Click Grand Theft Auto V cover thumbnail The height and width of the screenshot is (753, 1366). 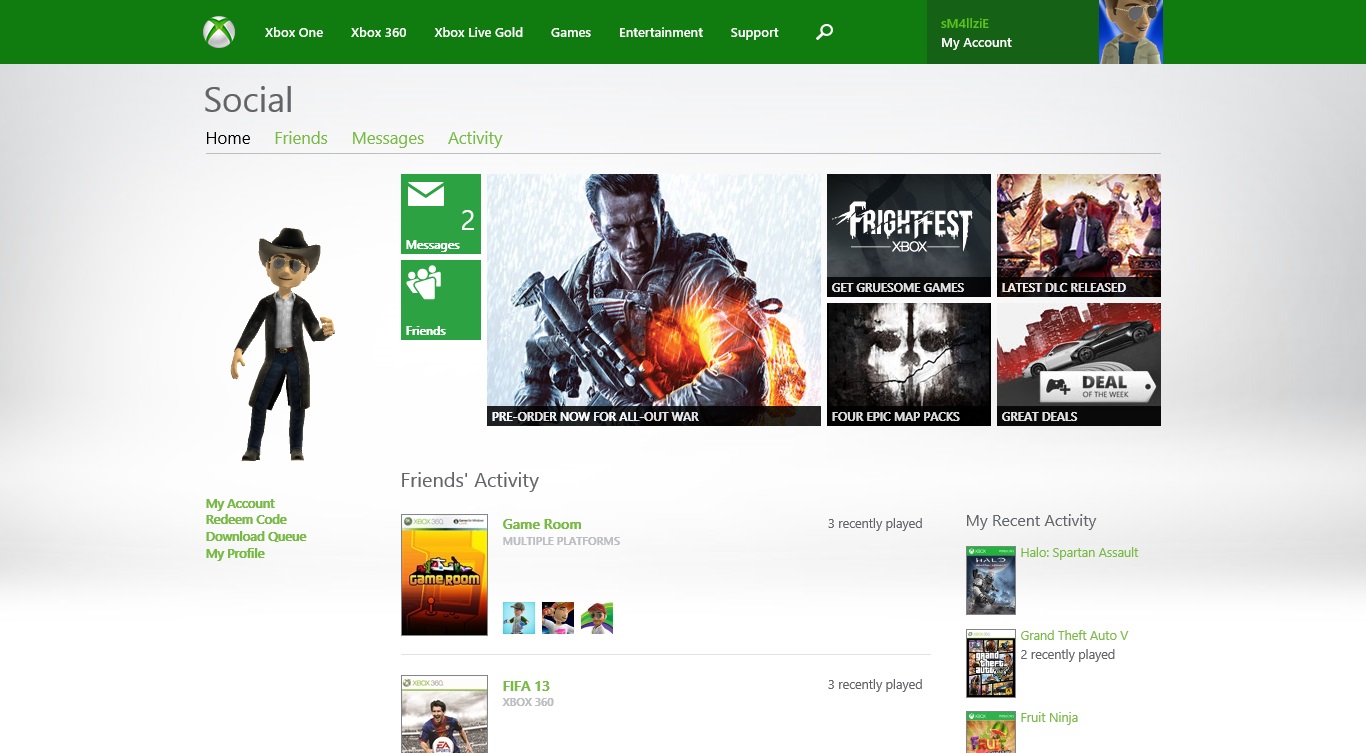click(x=991, y=663)
